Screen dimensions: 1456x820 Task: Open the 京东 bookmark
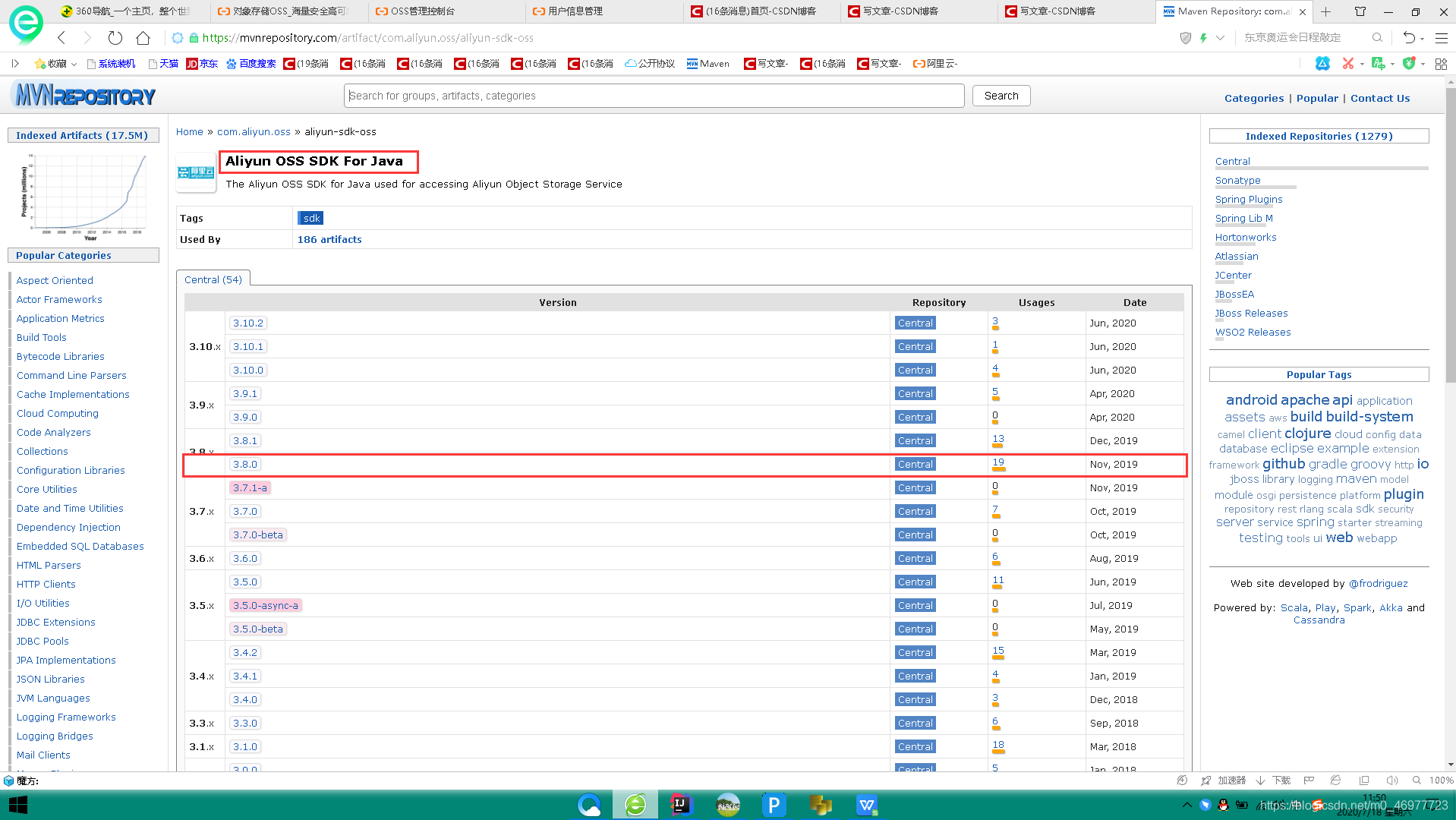(x=203, y=64)
